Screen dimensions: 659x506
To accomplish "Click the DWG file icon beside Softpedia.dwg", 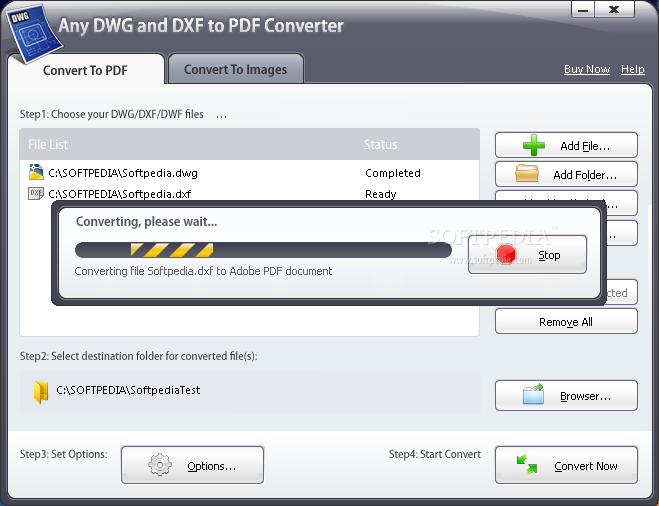I will tap(36, 172).
